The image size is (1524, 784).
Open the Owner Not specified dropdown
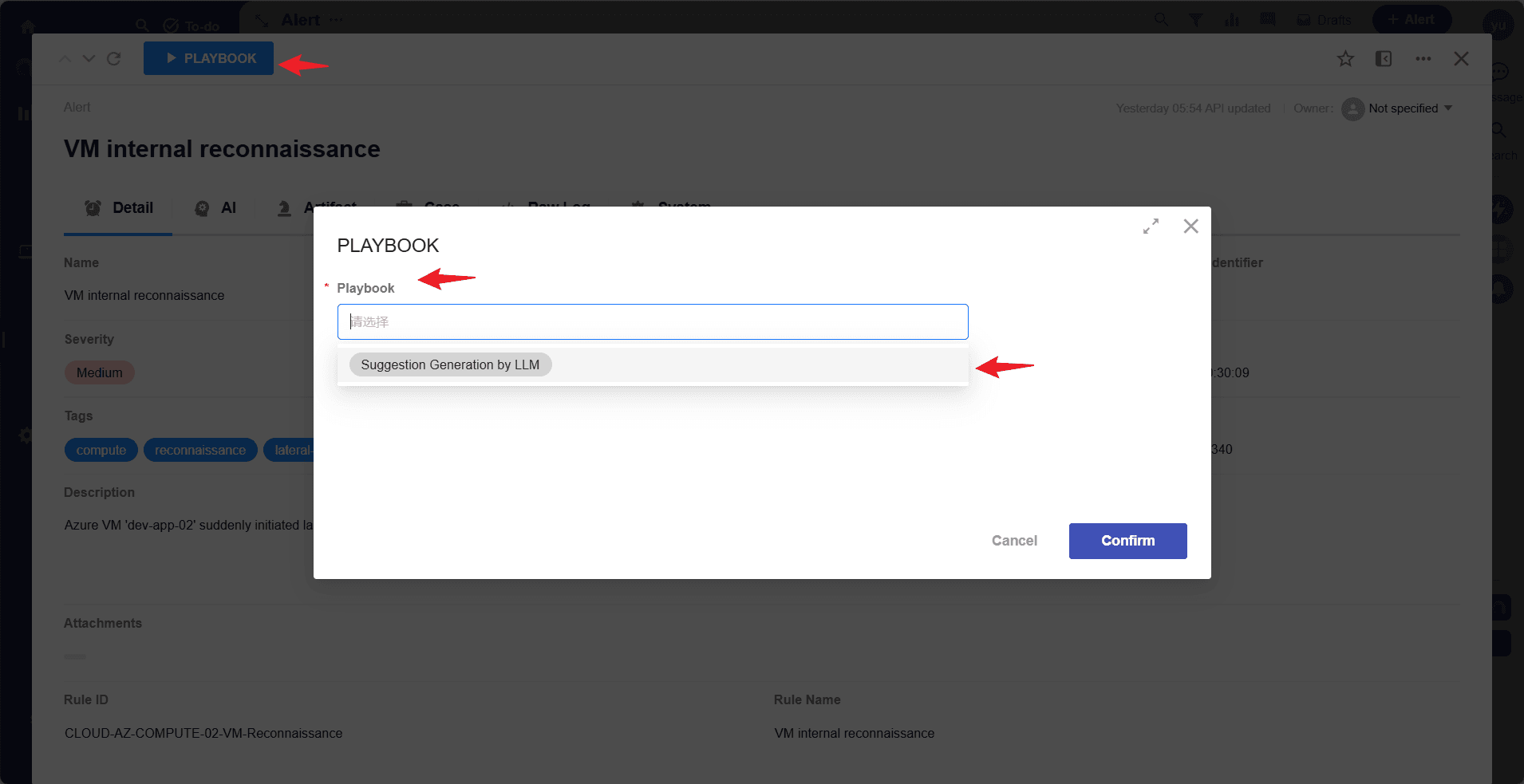click(1410, 108)
